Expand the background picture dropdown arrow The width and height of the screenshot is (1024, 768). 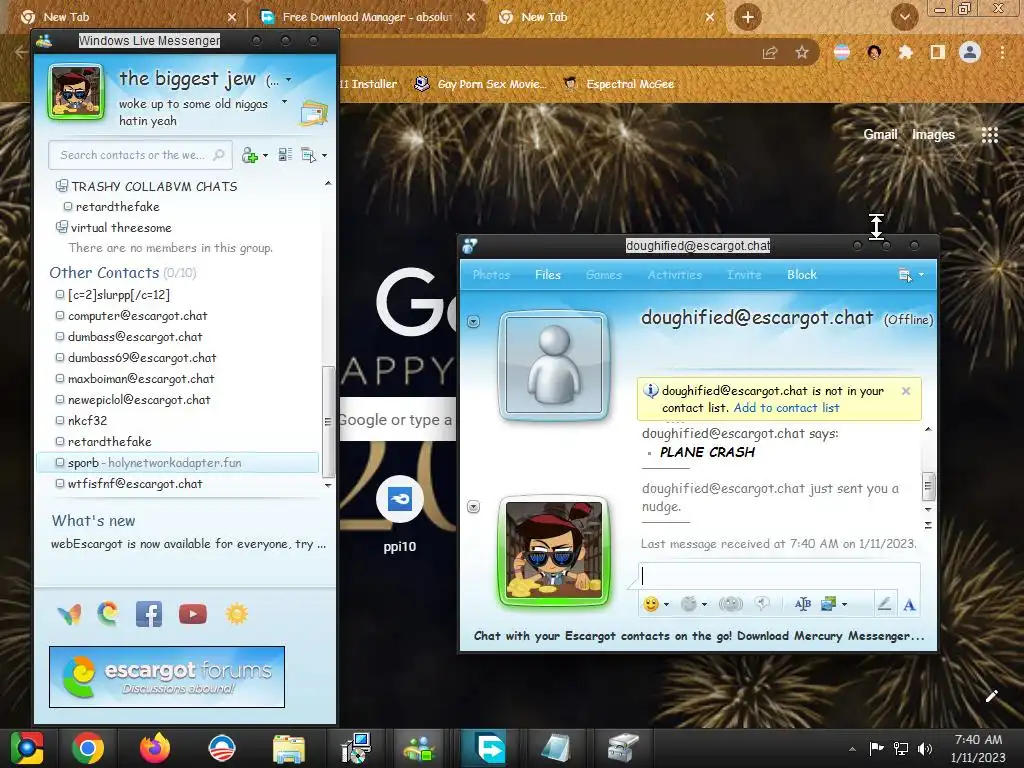[x=844, y=605]
